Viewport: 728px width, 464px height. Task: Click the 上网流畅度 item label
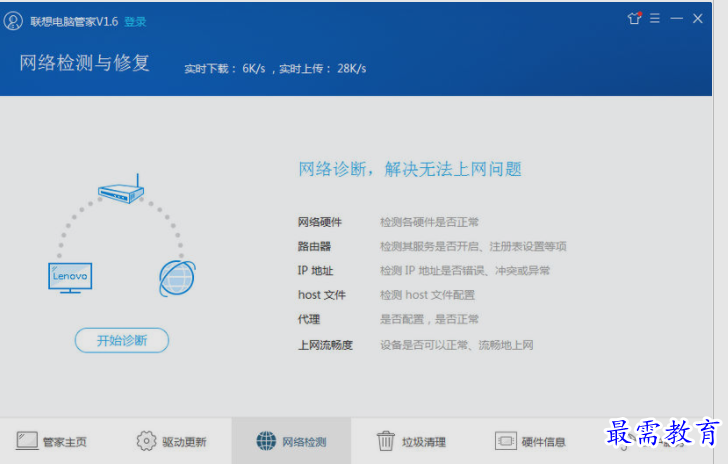[x=325, y=345]
